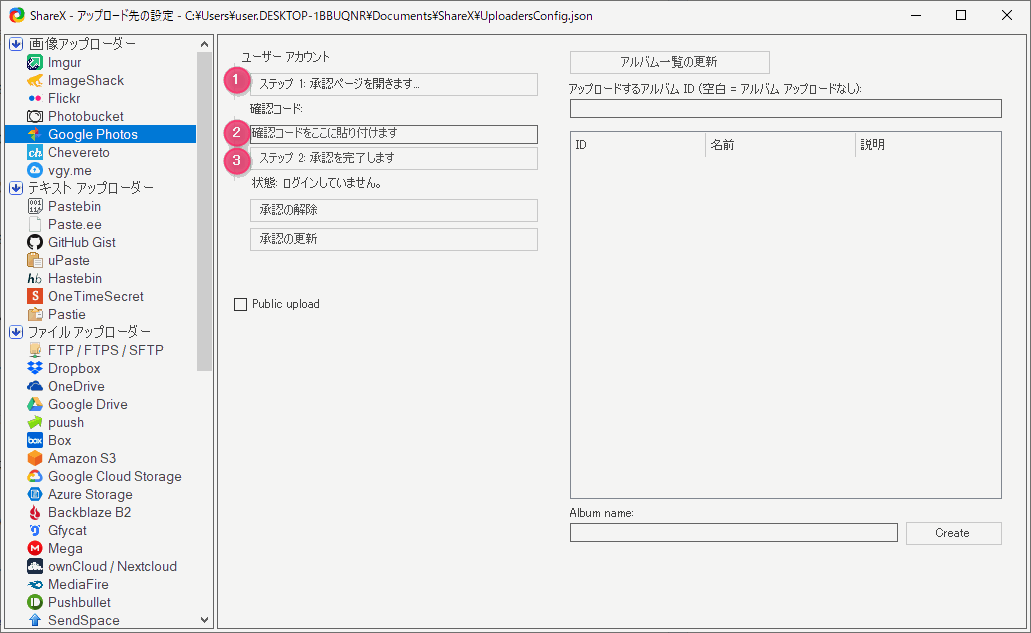Image resolution: width=1031 pixels, height=633 pixels.
Task: Click the FTP / FTPS / SFTP icon
Action: click(x=35, y=350)
